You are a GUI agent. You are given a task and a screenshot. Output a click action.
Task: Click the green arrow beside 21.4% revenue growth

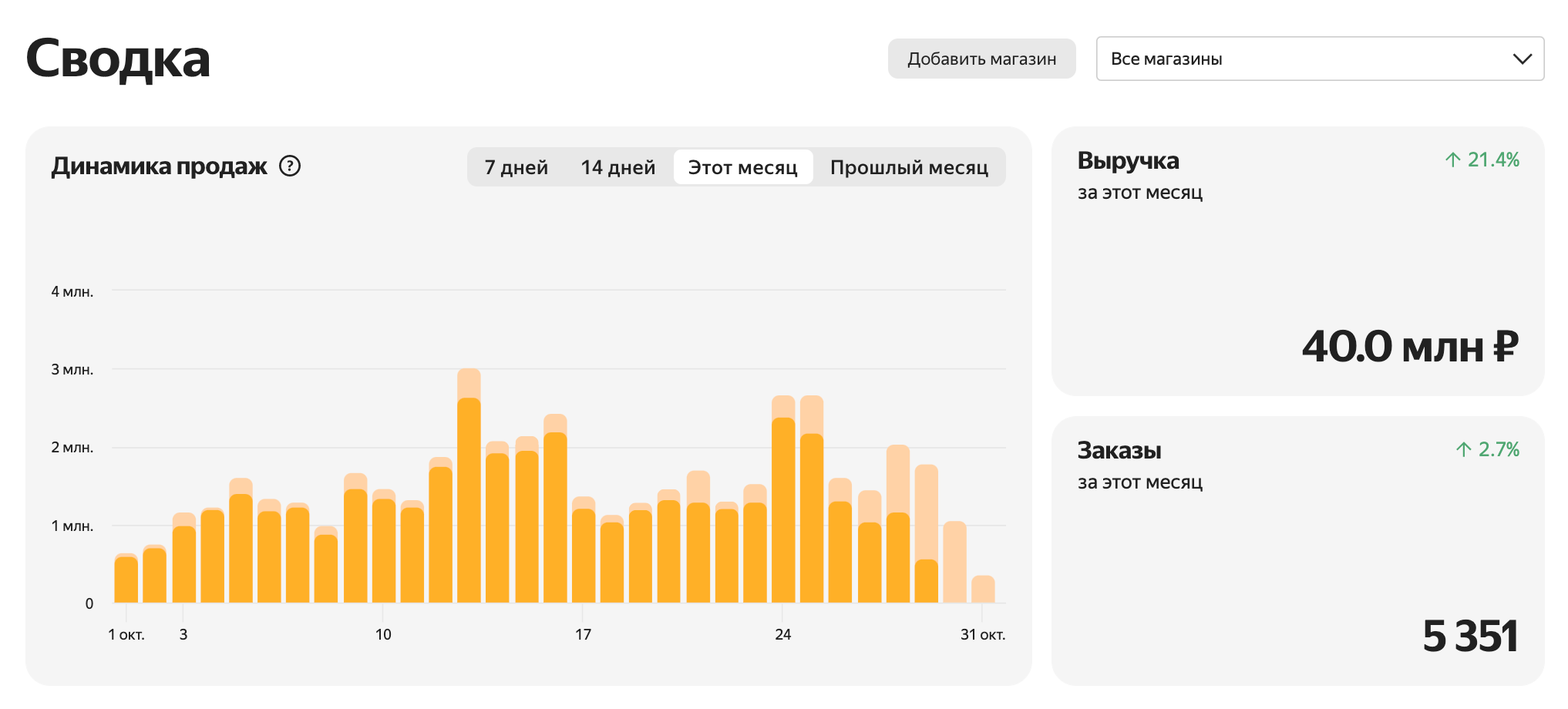coord(1452,160)
